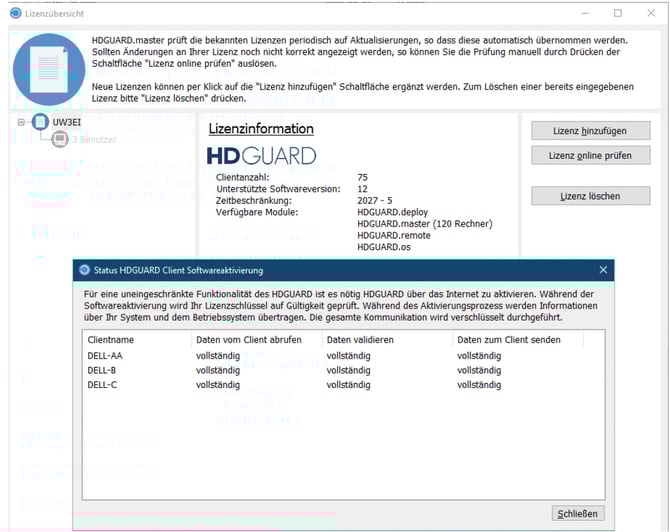The height and width of the screenshot is (532, 670).
Task: Click the large license document icon
Action: pyautogui.click(x=49, y=70)
